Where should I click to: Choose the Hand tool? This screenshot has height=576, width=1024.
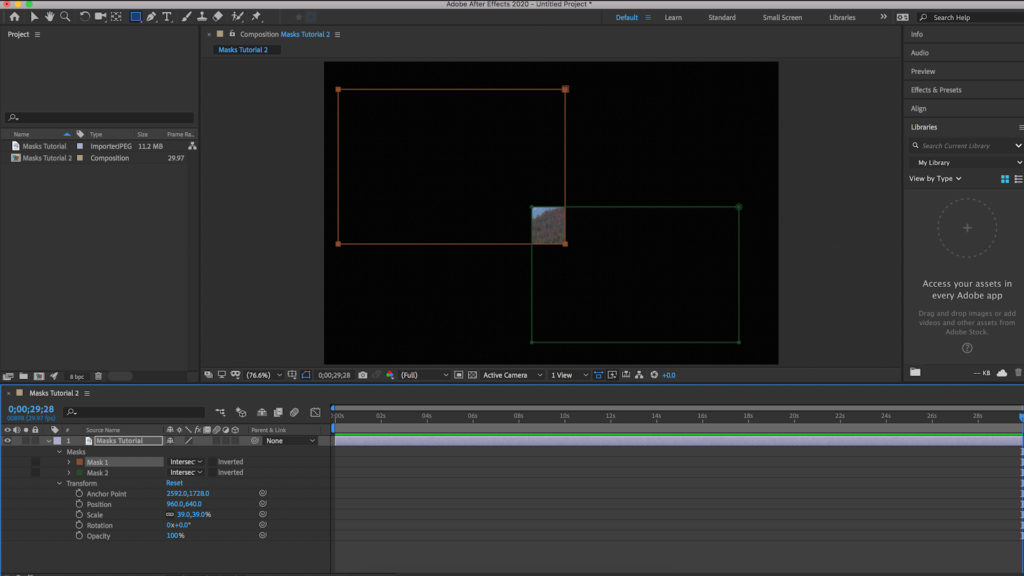pyautogui.click(x=49, y=17)
